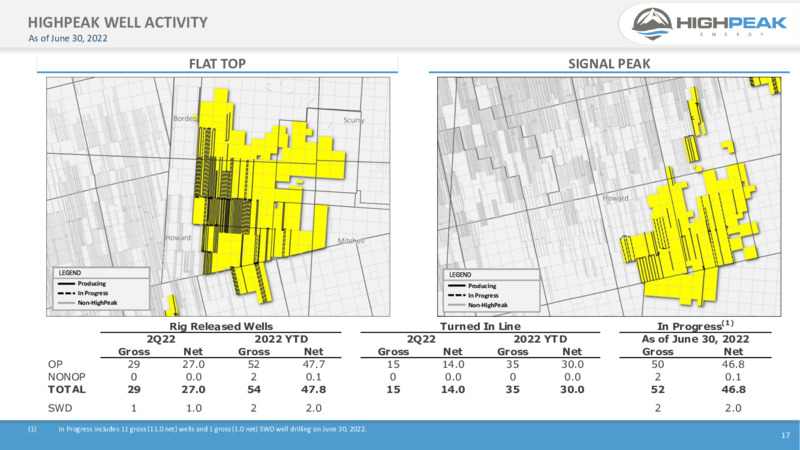Open the Signal Peak acreage map image
The height and width of the screenshot is (450, 800).
(x=609, y=197)
